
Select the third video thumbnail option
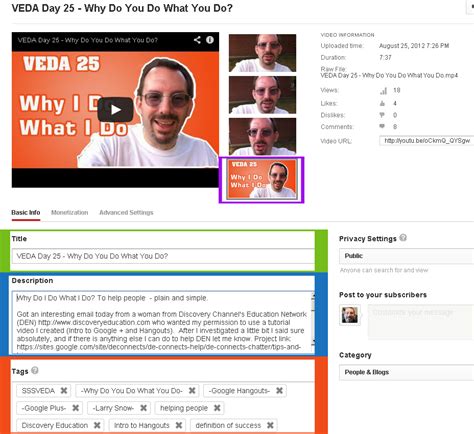tap(262, 137)
